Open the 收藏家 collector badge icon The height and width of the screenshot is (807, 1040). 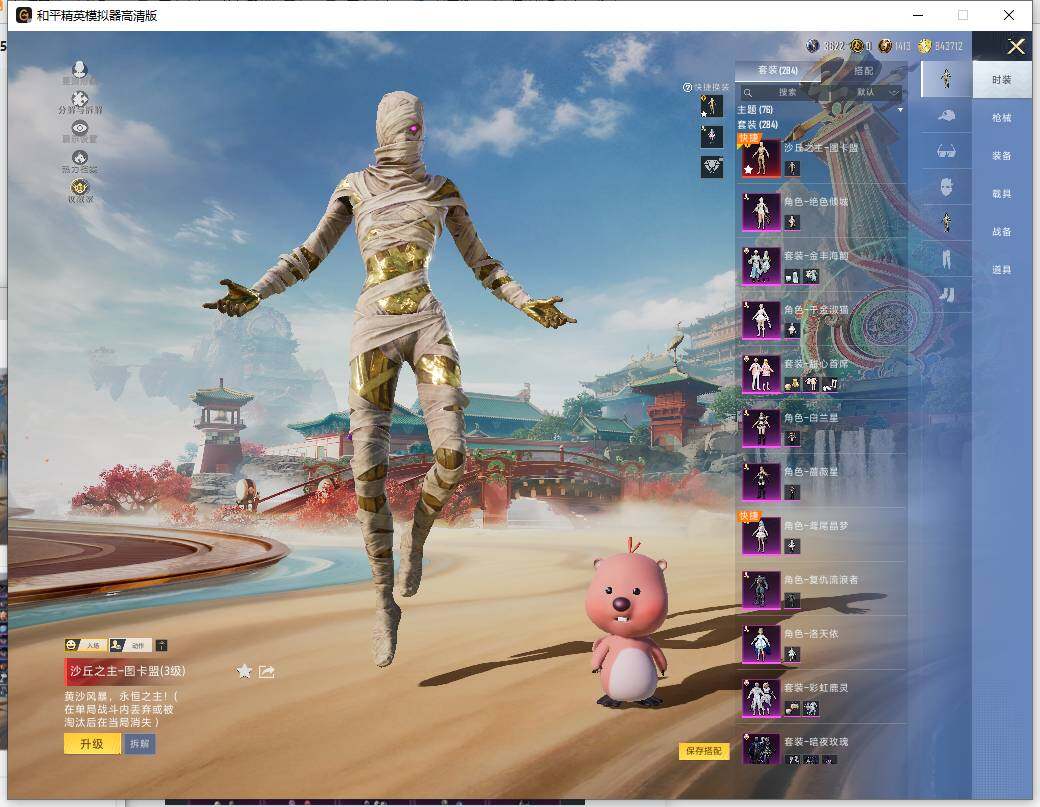coord(80,187)
